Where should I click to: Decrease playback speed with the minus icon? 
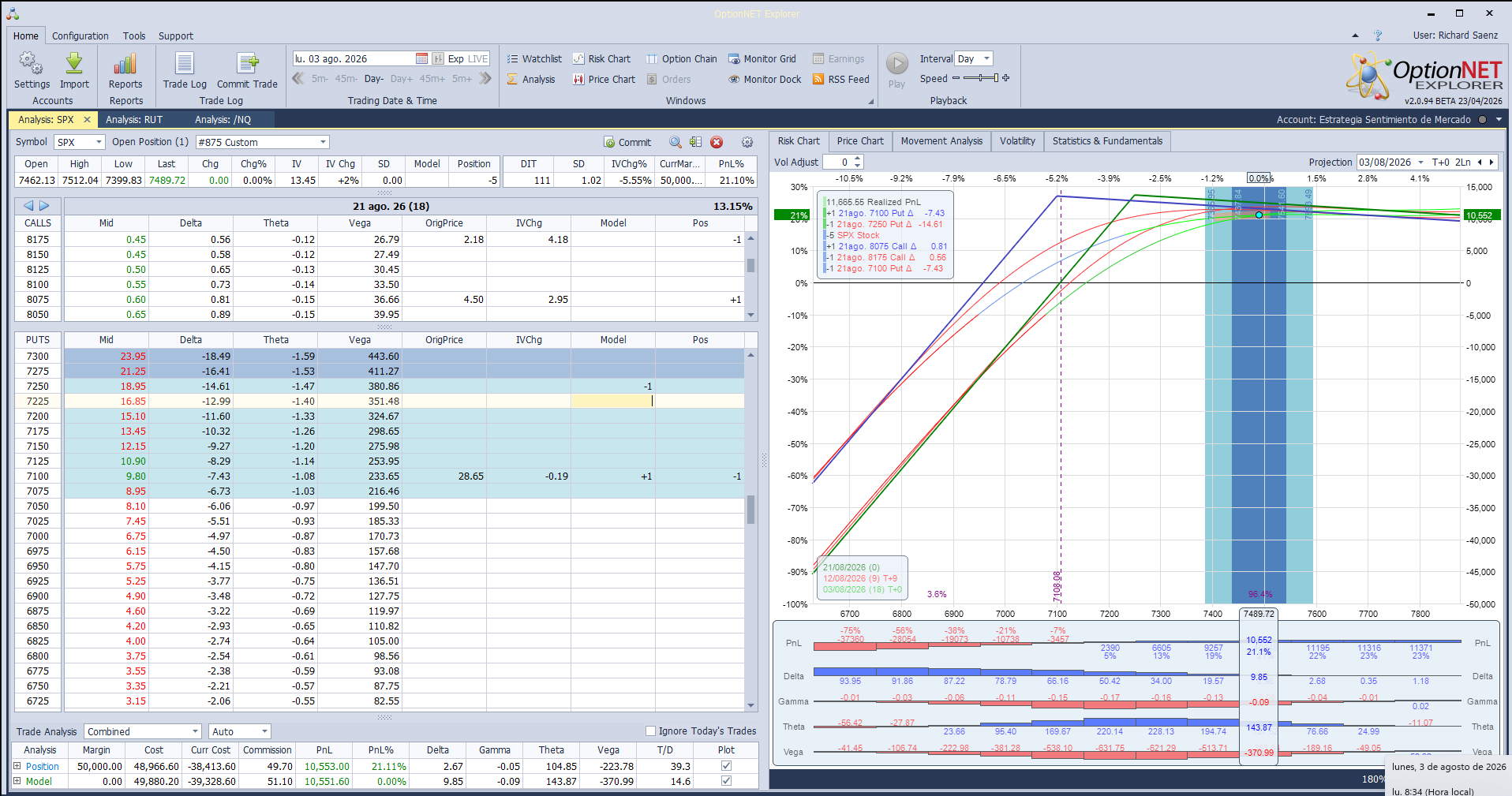[956, 78]
